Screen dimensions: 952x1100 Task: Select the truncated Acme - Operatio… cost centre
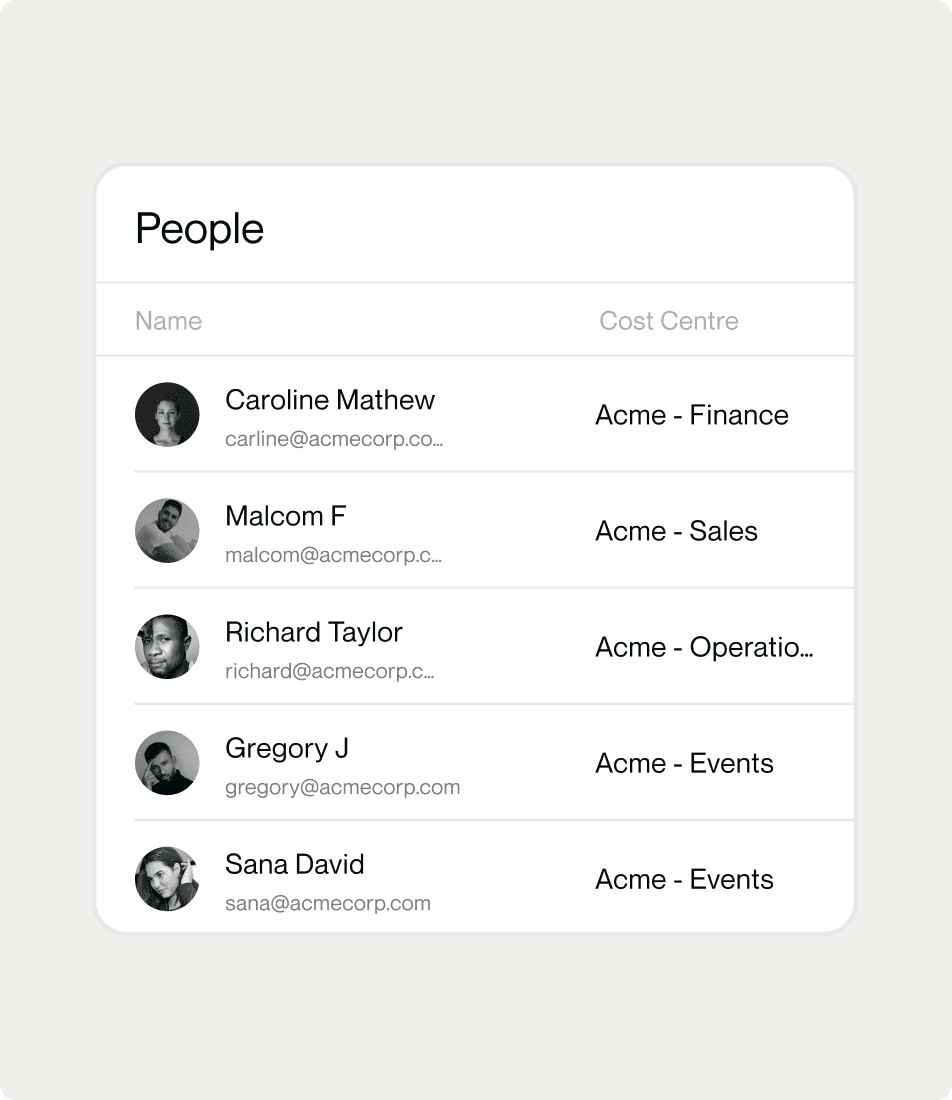(704, 648)
